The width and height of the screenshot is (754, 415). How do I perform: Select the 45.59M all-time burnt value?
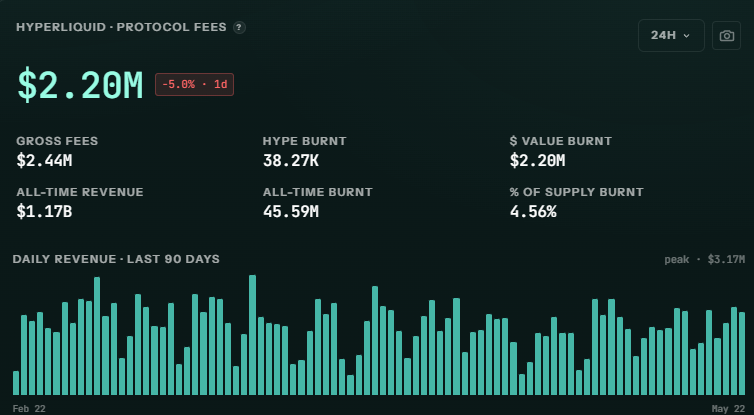pos(291,212)
